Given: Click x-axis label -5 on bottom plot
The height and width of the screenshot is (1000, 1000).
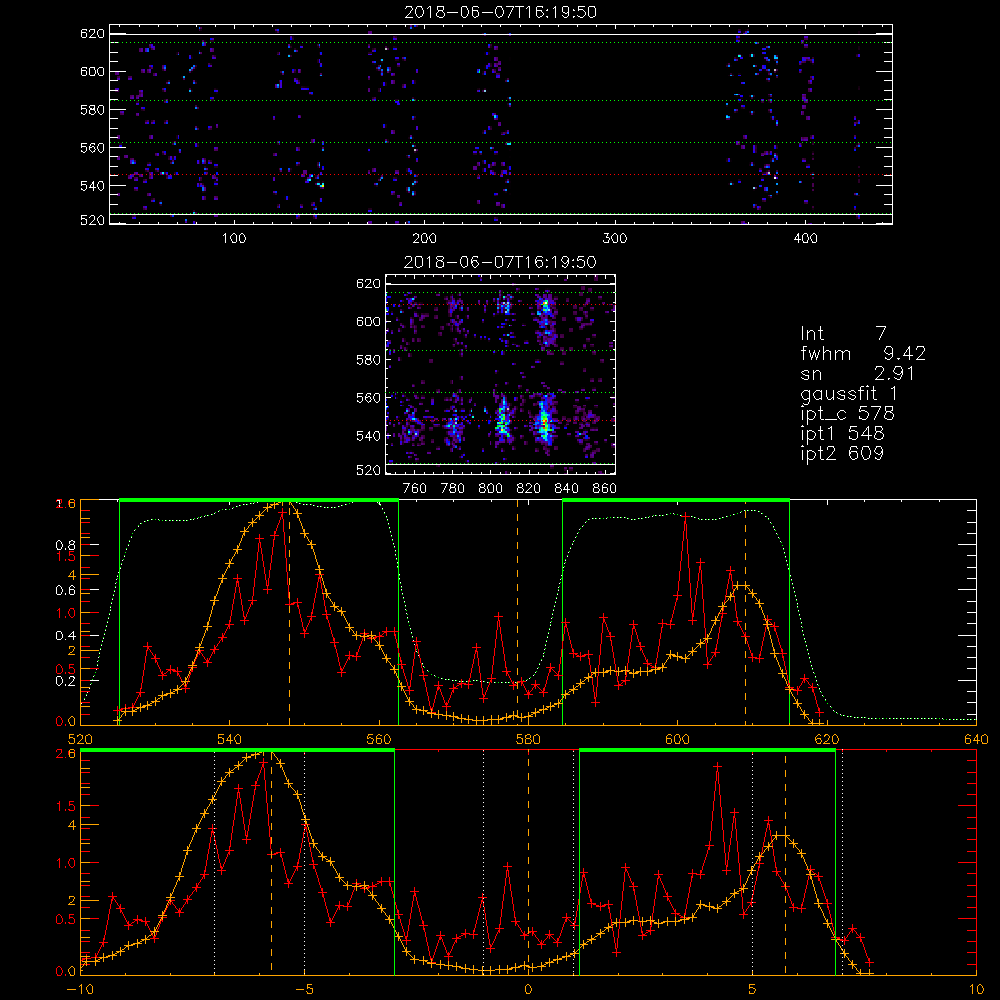Looking at the screenshot, I should point(305,990).
